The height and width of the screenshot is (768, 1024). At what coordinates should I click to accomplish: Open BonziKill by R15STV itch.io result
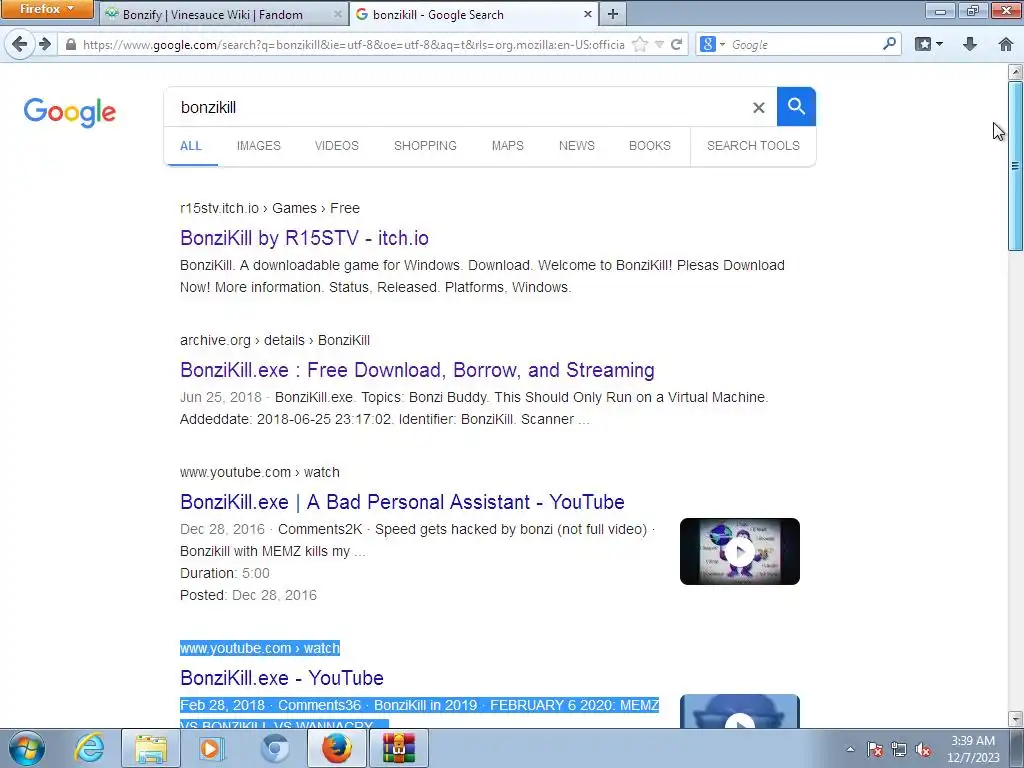(x=304, y=238)
